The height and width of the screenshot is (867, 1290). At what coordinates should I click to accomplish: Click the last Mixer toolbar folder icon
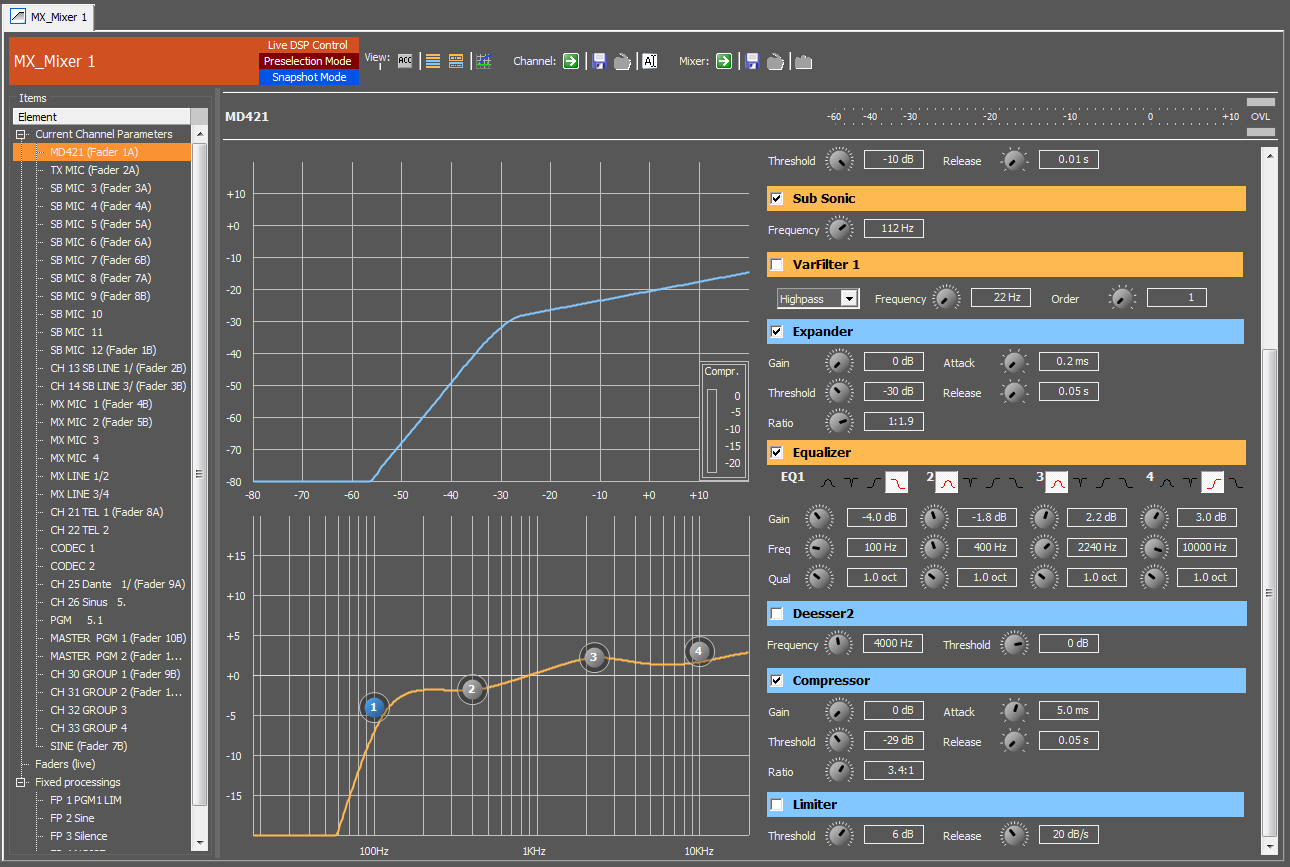[803, 61]
